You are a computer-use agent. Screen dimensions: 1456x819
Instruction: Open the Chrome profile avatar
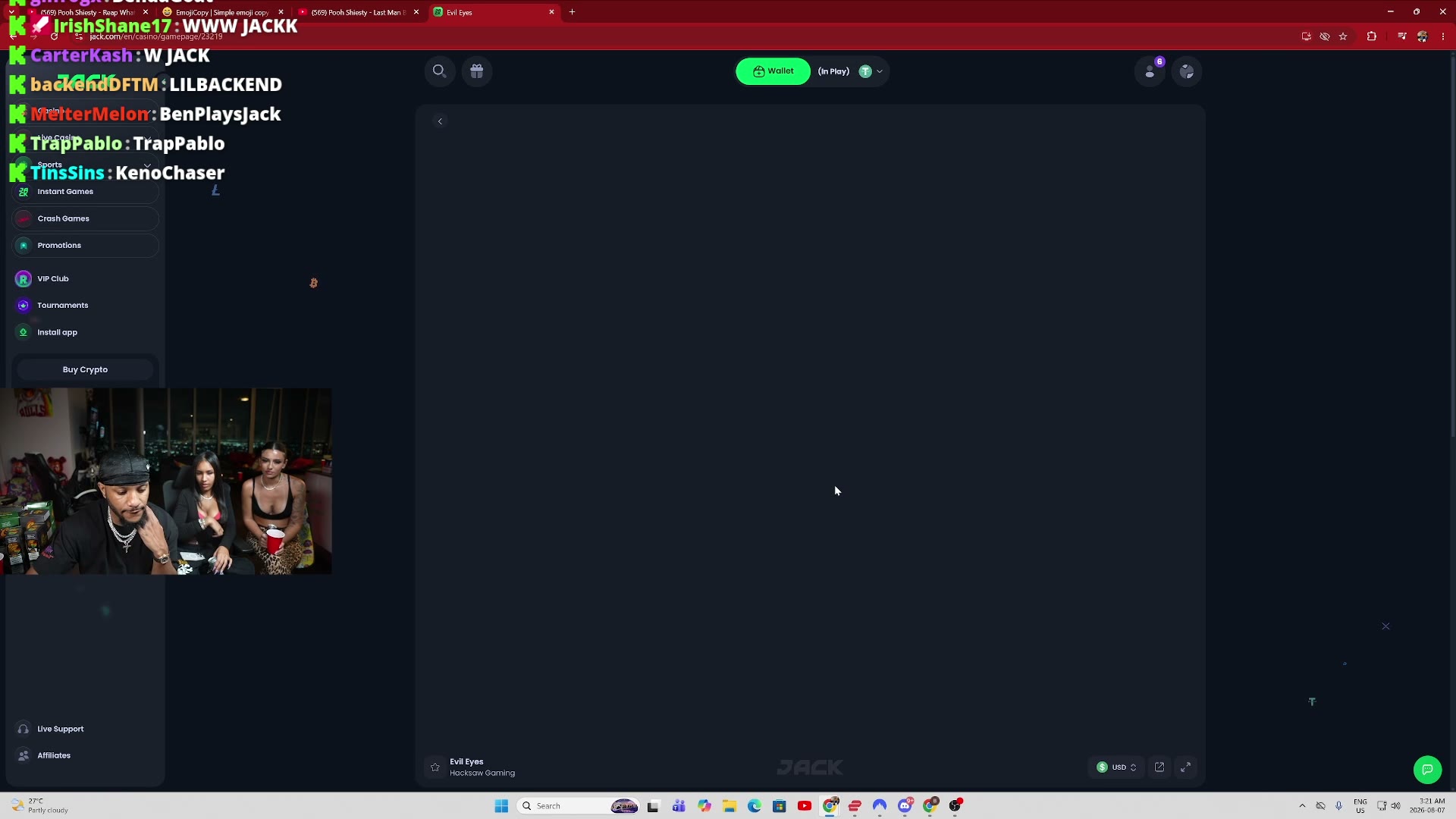click(1423, 36)
